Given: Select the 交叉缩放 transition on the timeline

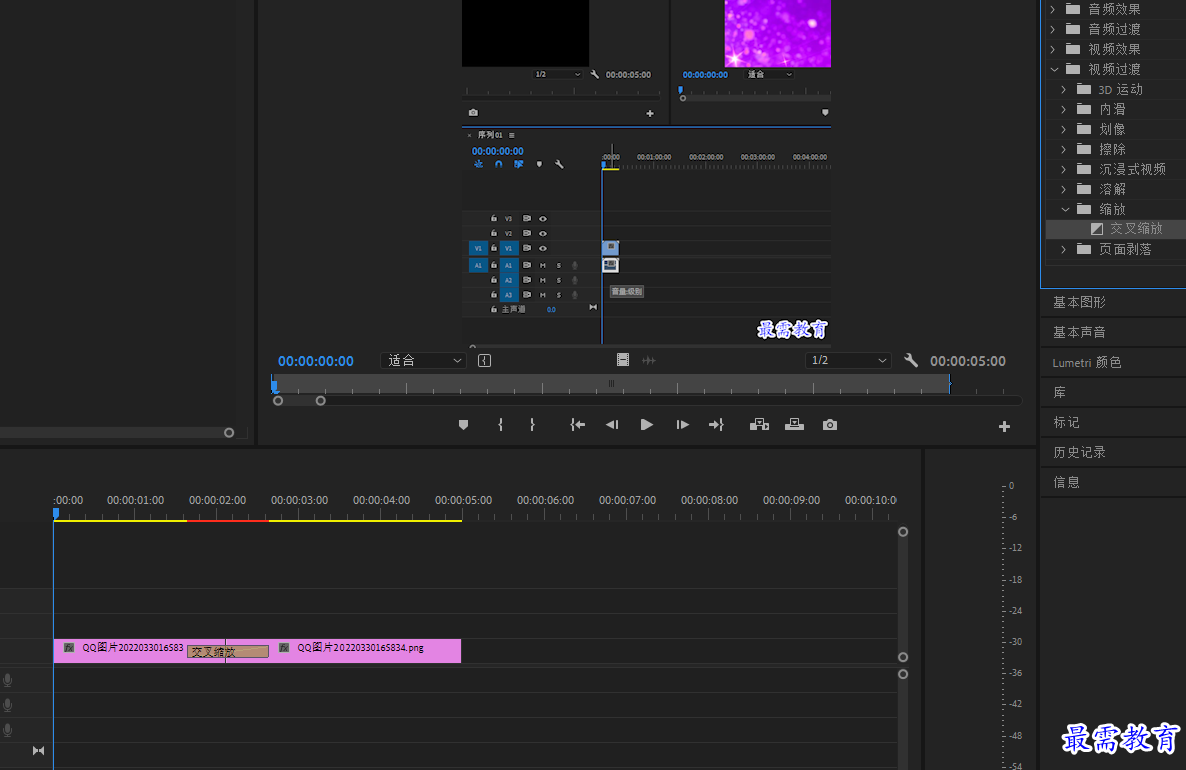Looking at the screenshot, I should [228, 651].
